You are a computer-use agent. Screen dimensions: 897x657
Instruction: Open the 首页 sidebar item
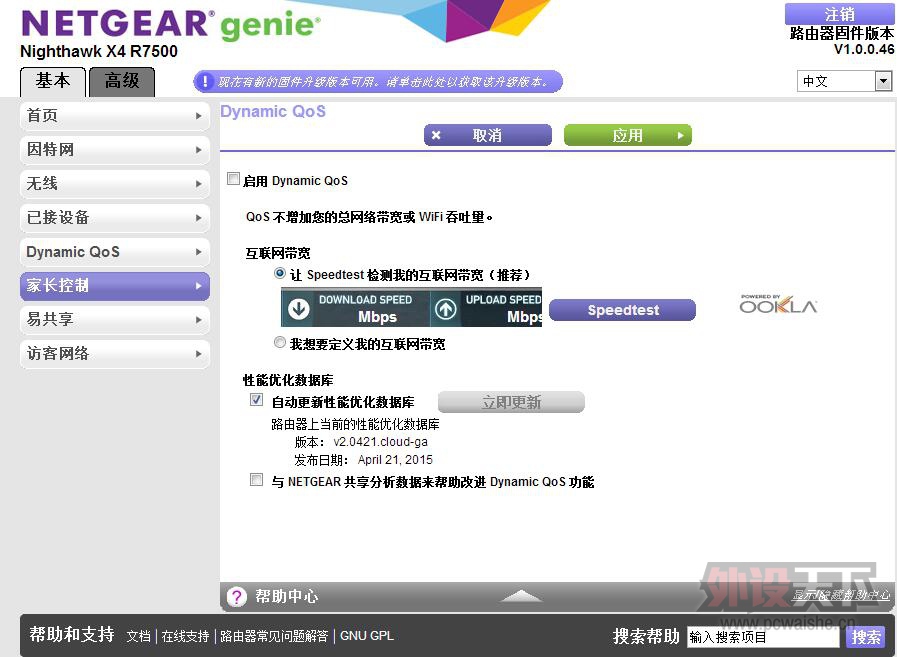(x=115, y=116)
